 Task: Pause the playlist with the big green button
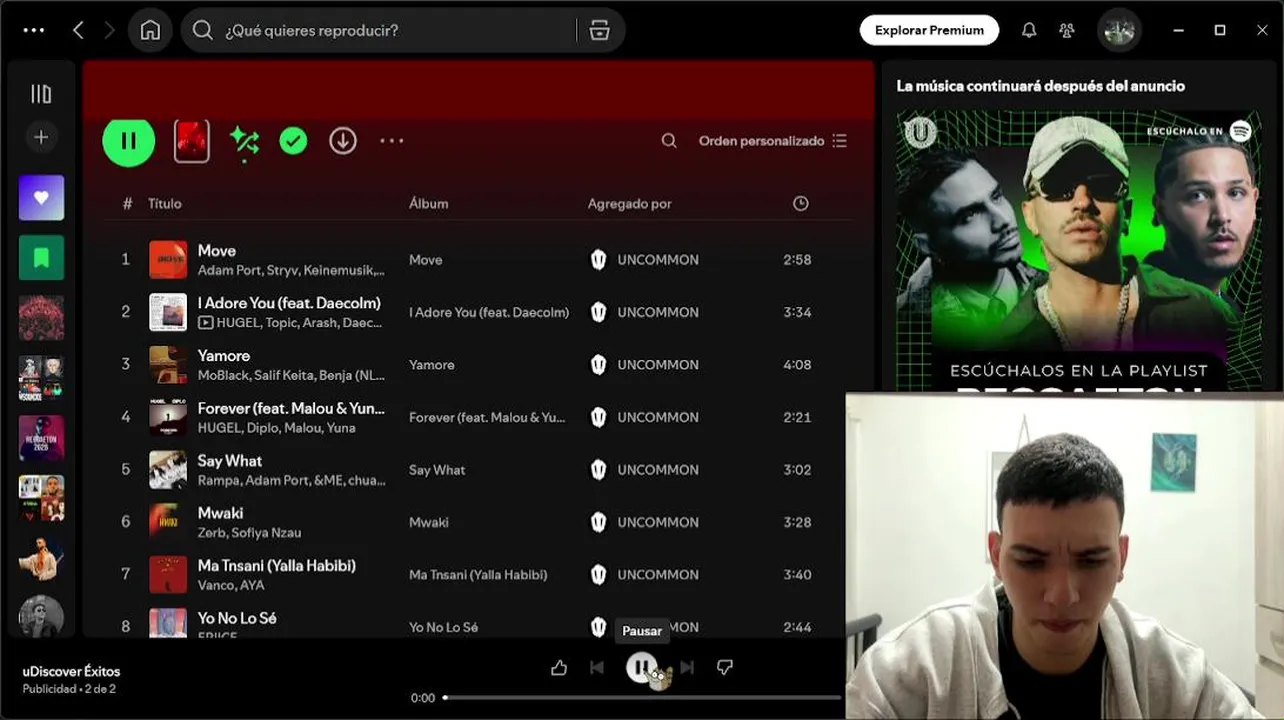pyautogui.click(x=129, y=141)
